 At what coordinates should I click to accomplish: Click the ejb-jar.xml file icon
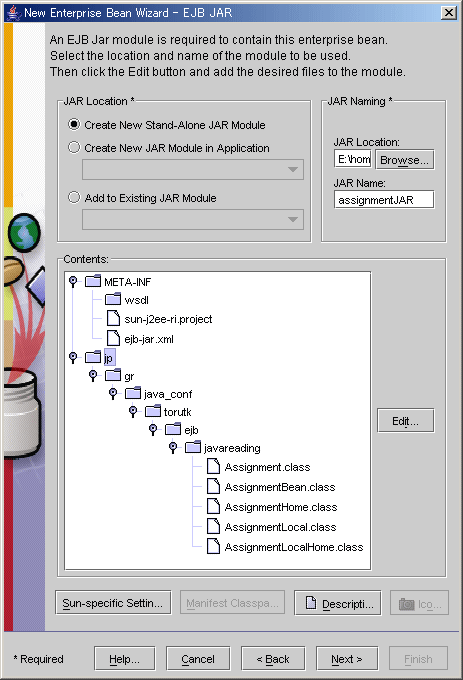[113, 338]
